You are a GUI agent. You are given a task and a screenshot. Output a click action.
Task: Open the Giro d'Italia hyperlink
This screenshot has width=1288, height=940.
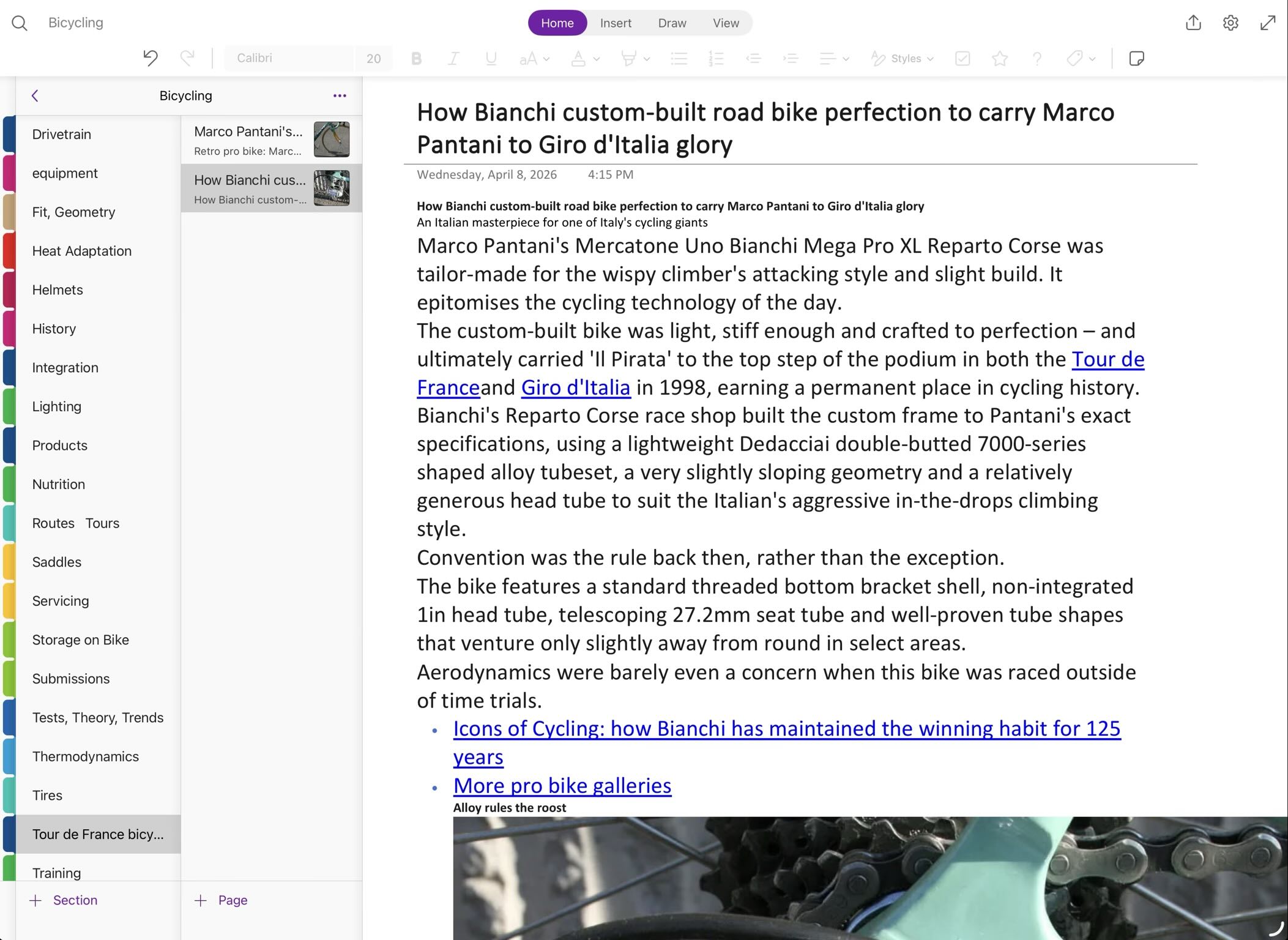point(575,387)
